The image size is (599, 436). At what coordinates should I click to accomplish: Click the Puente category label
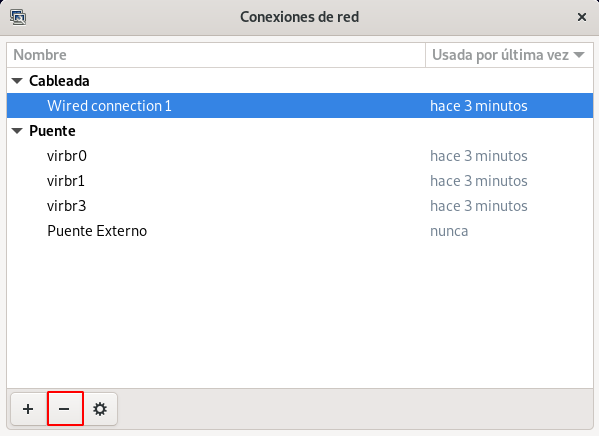[x=52, y=131]
